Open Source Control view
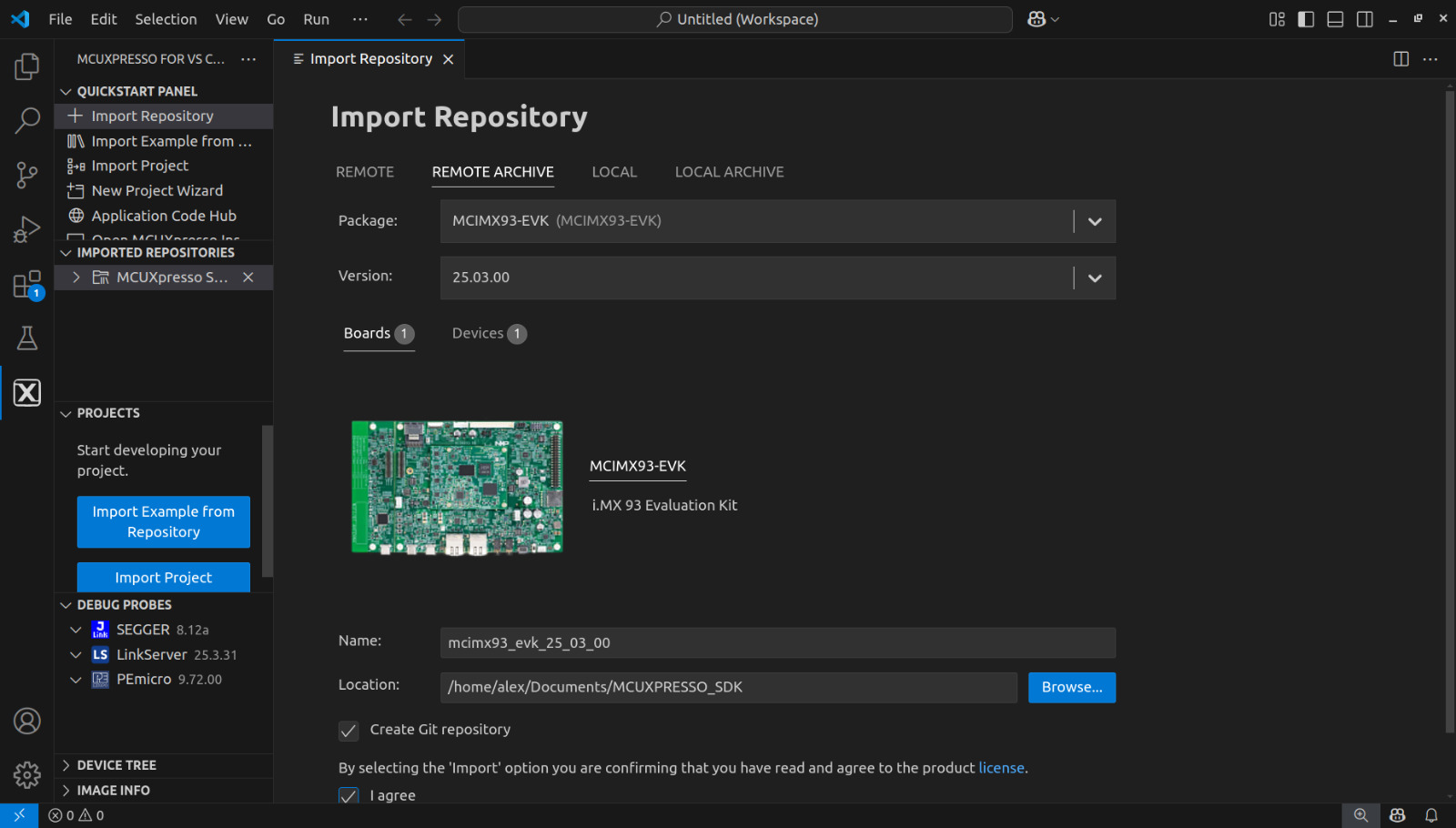 [x=26, y=175]
